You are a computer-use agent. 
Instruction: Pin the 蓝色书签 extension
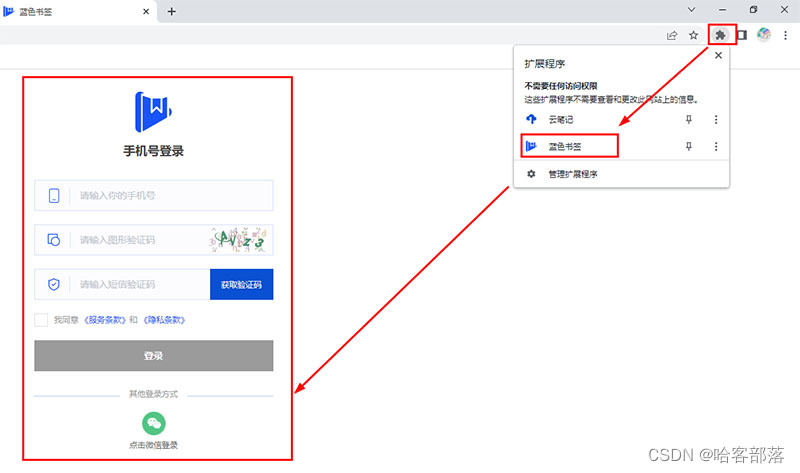tap(689, 146)
